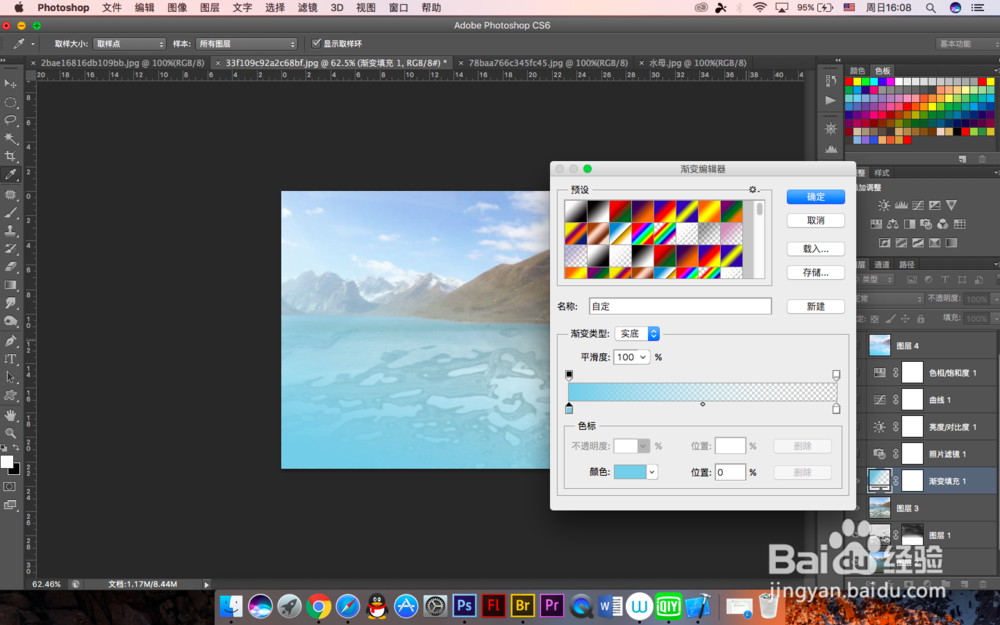This screenshot has width=1000, height=625.
Task: Select the Custom Shape tool
Action: [10, 395]
